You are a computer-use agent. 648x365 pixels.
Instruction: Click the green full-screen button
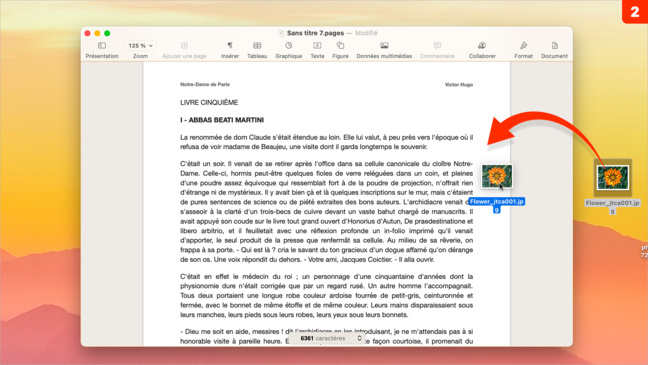(107, 33)
